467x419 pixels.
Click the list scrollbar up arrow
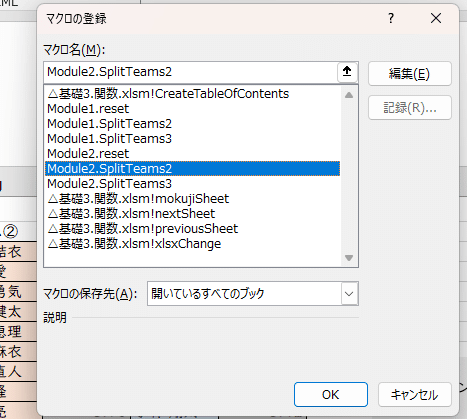tap(349, 95)
